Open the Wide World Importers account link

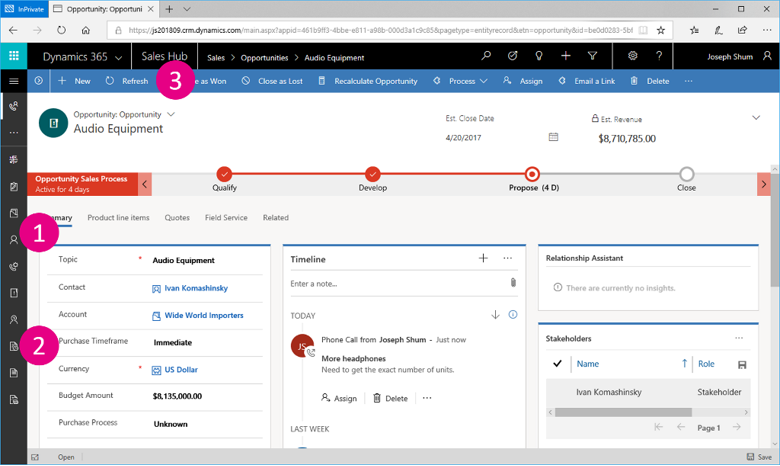point(204,315)
